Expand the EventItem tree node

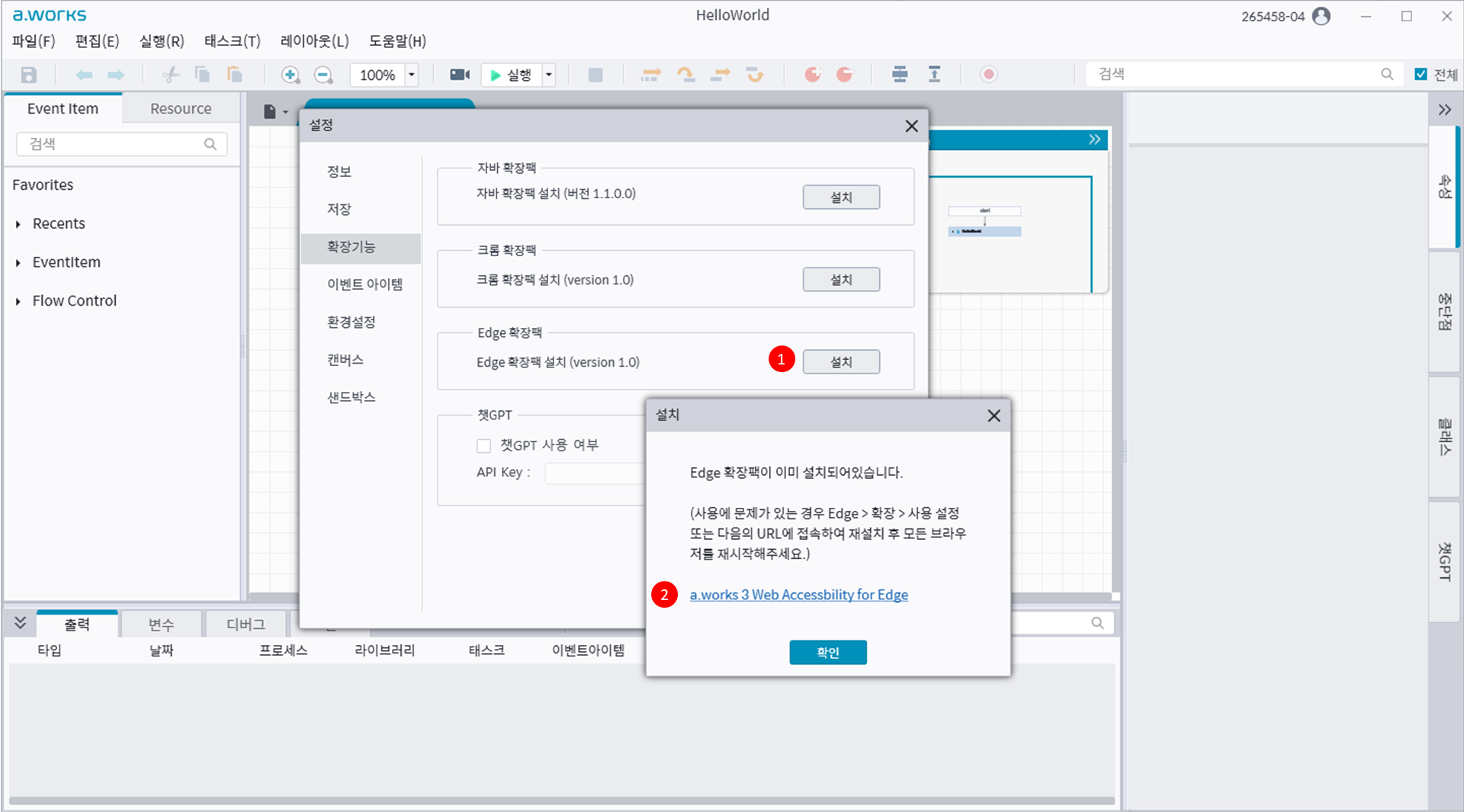18,263
